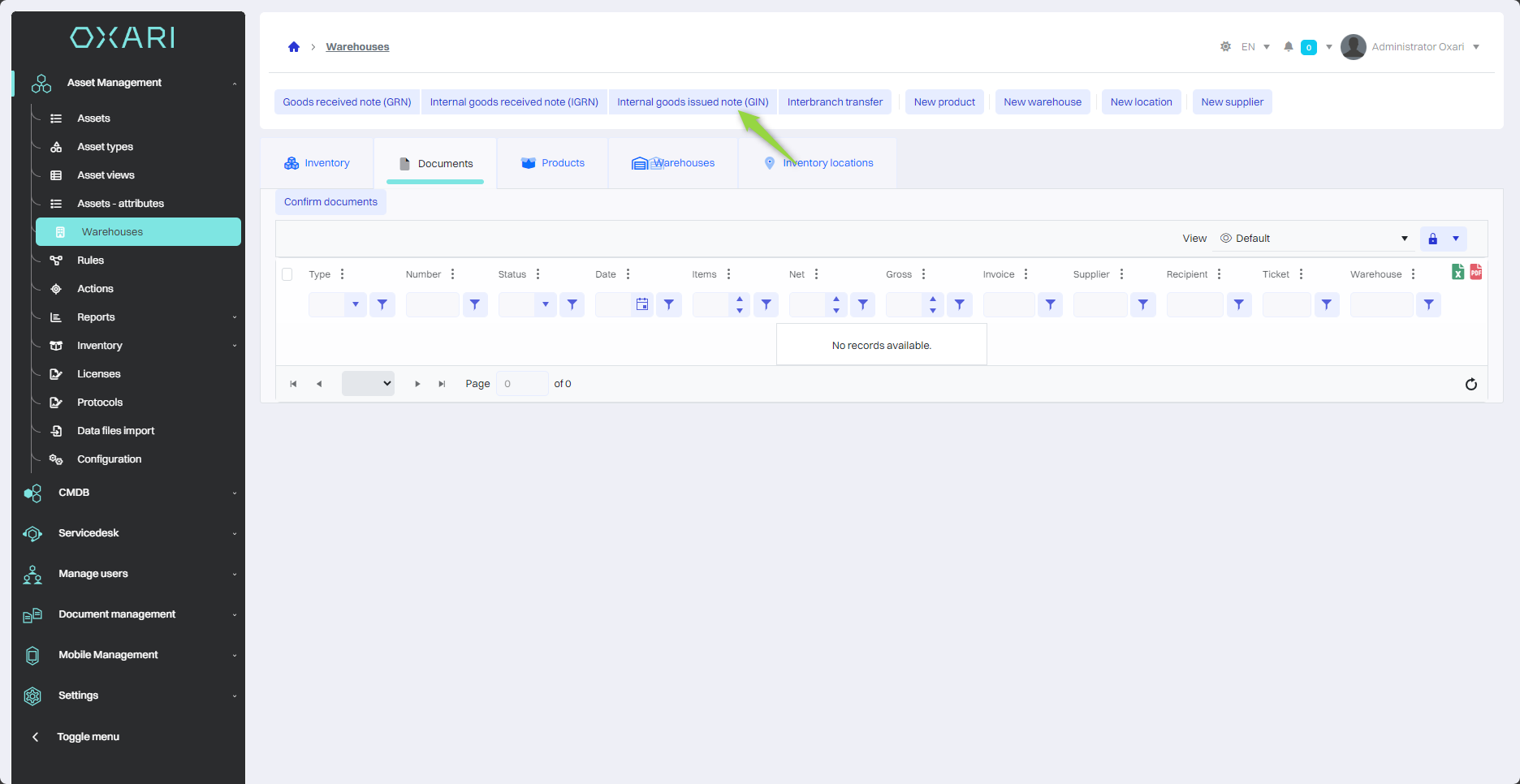This screenshot has width=1520, height=784.
Task: Click the Date column calendar icon
Action: 642,304
